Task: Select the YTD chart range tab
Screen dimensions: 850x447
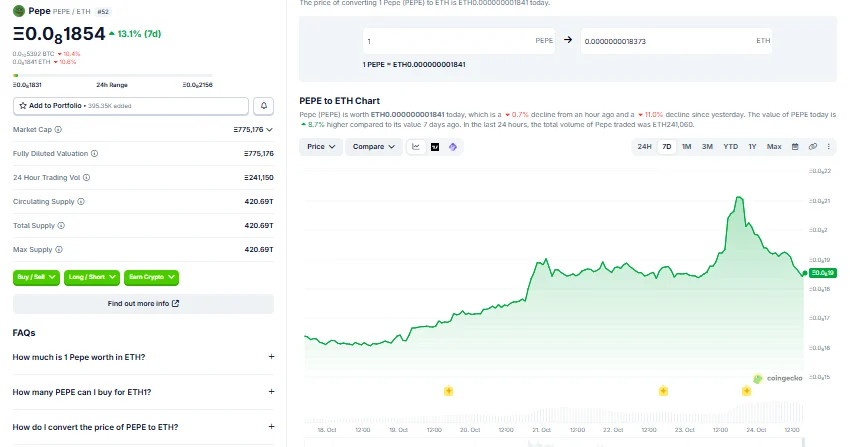Action: click(x=730, y=147)
